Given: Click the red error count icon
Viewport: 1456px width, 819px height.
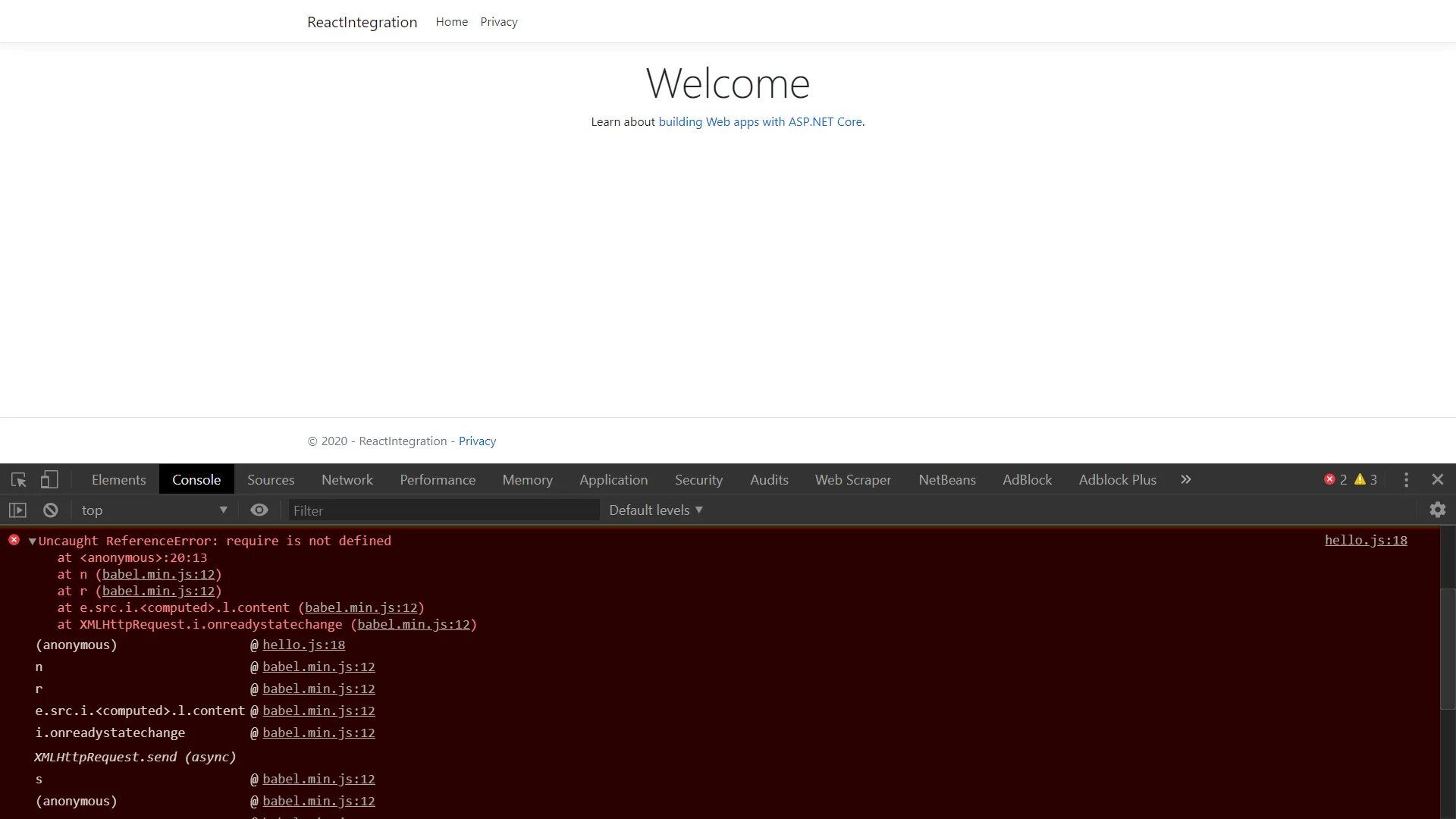Looking at the screenshot, I should [1329, 480].
